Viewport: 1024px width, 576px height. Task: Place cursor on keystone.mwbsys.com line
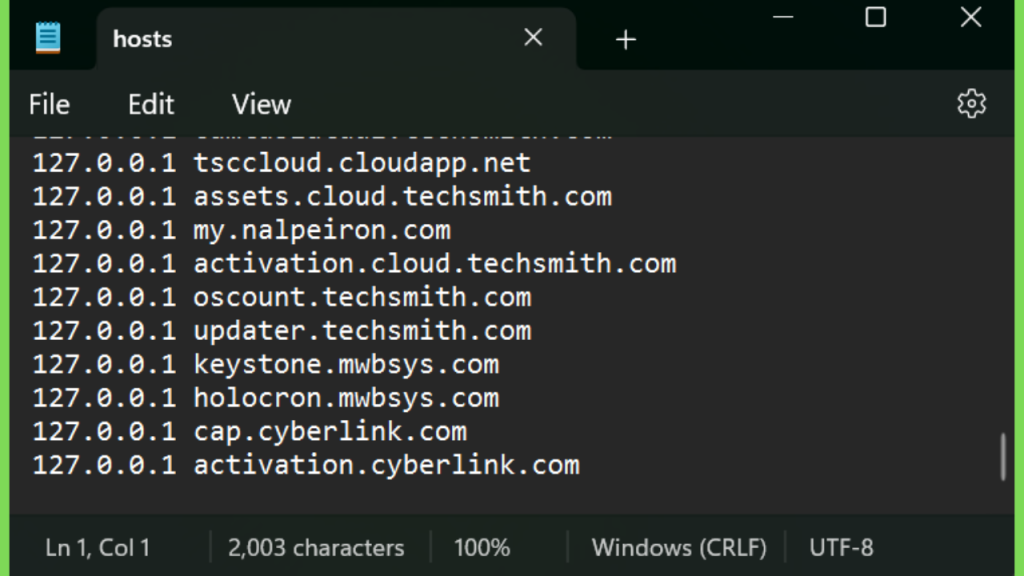pos(266,364)
